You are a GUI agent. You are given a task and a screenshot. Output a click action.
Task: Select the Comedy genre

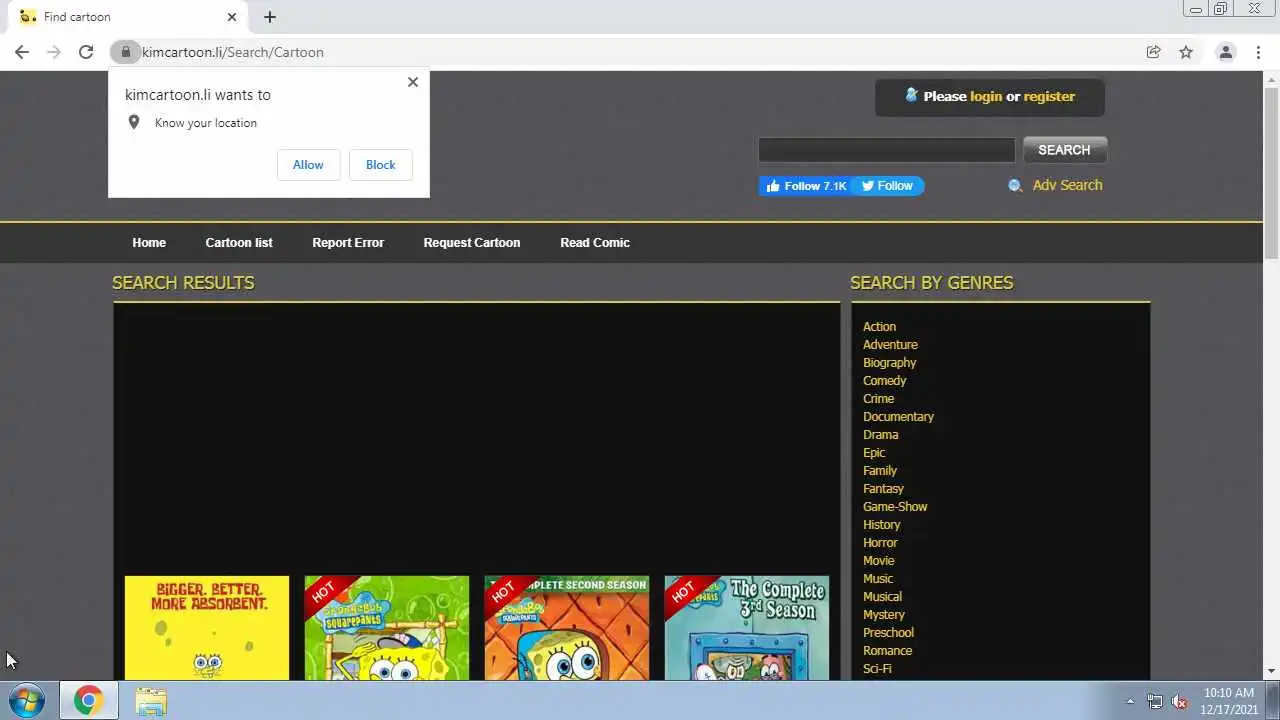pos(884,381)
